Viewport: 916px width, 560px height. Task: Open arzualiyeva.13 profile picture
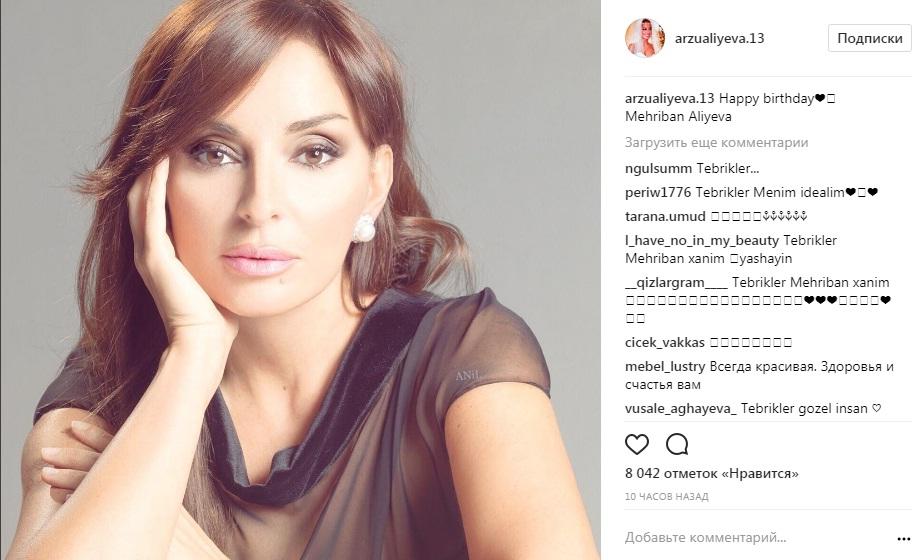coord(645,38)
